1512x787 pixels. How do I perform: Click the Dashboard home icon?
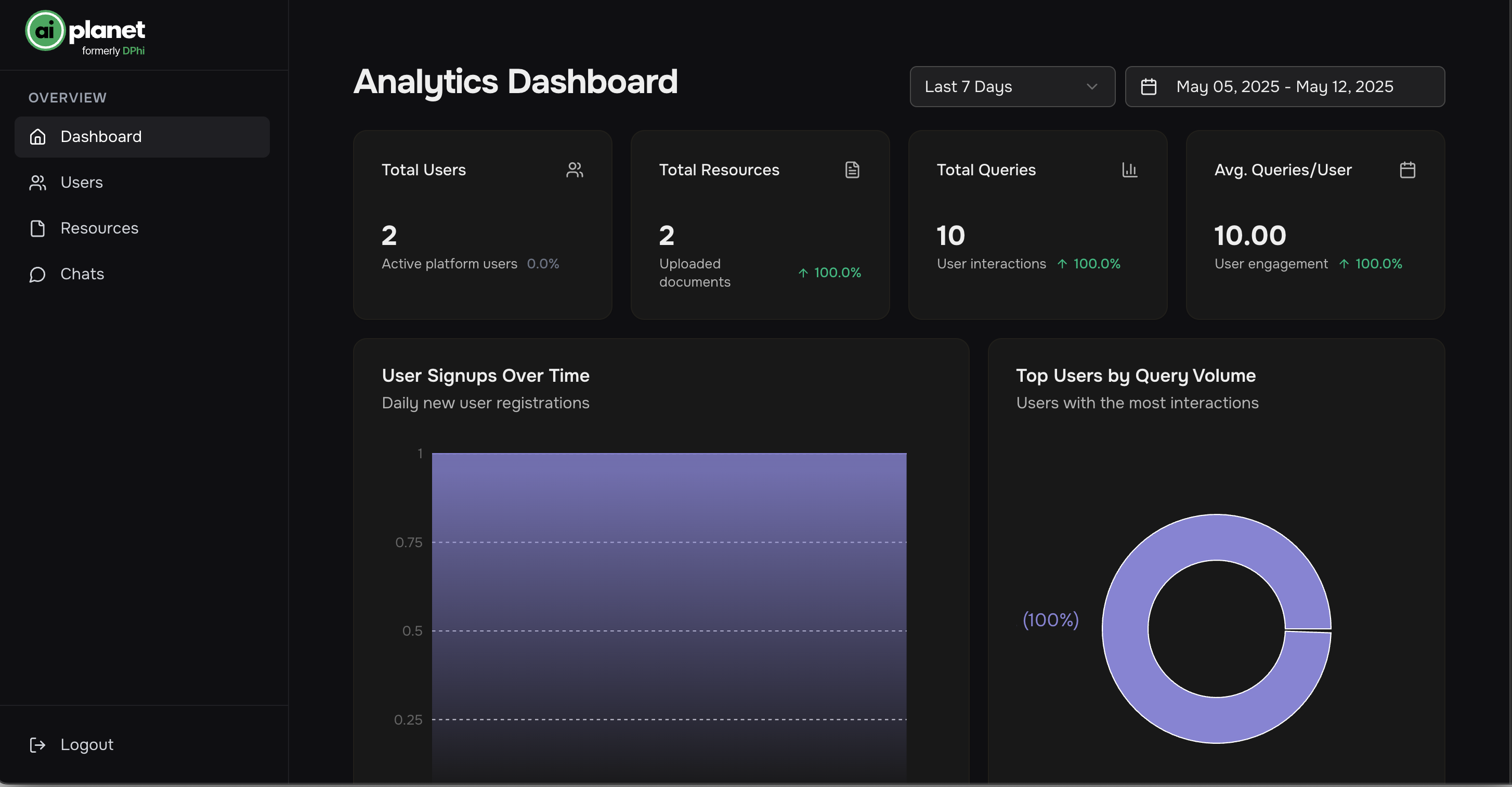37,137
